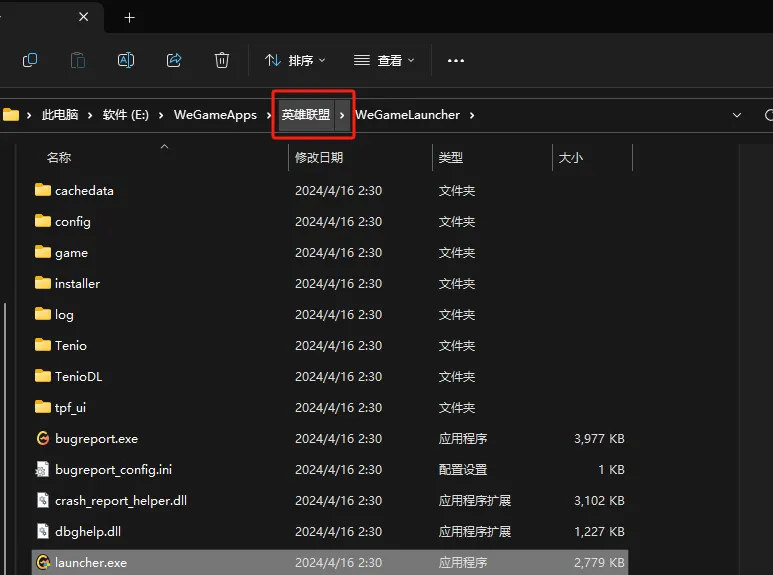773x575 pixels.
Task: Expand chevron after 软件 (E:) breadcrumb
Action: point(161,115)
